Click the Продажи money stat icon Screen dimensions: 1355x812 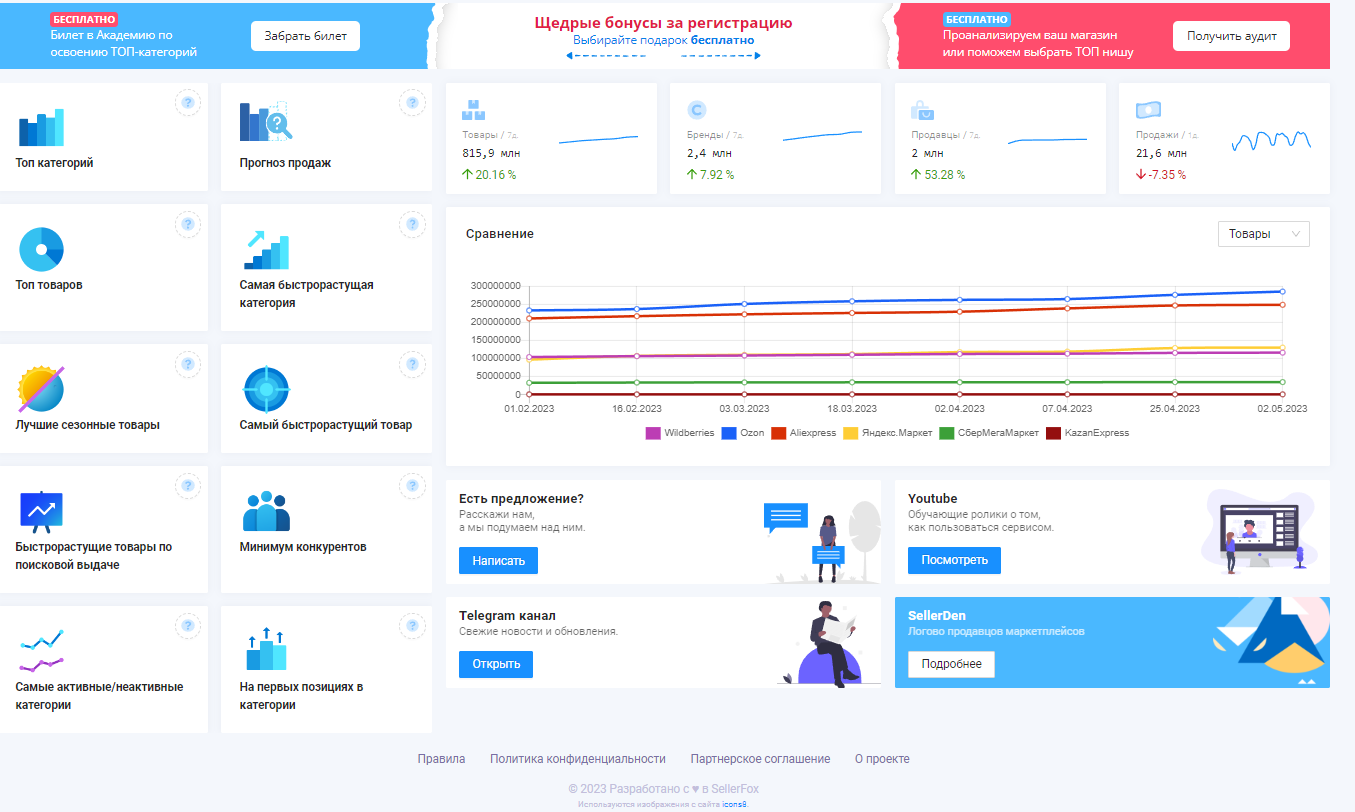coord(1147,110)
